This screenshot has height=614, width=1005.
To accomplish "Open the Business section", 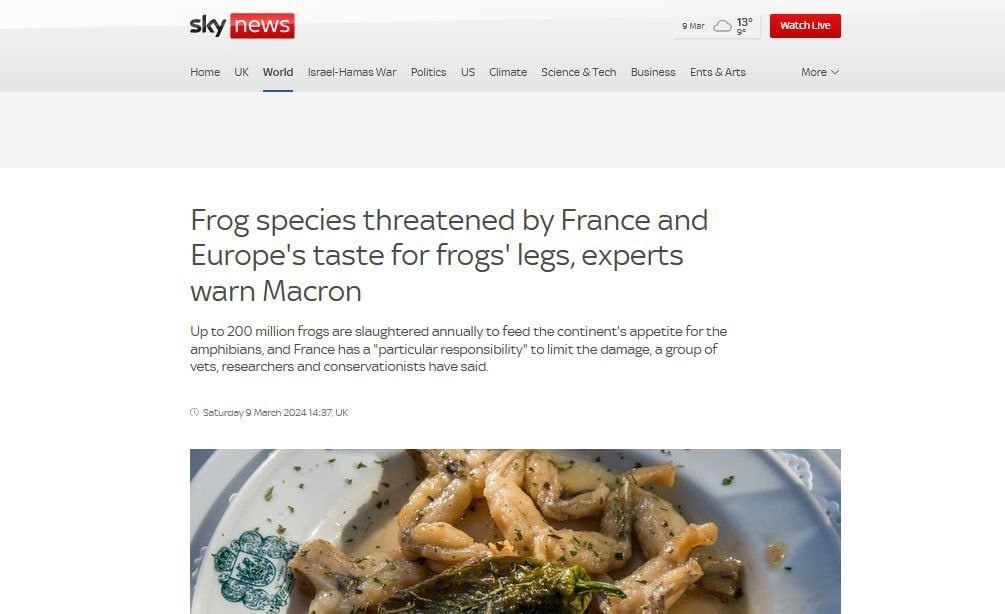I will coord(653,72).
